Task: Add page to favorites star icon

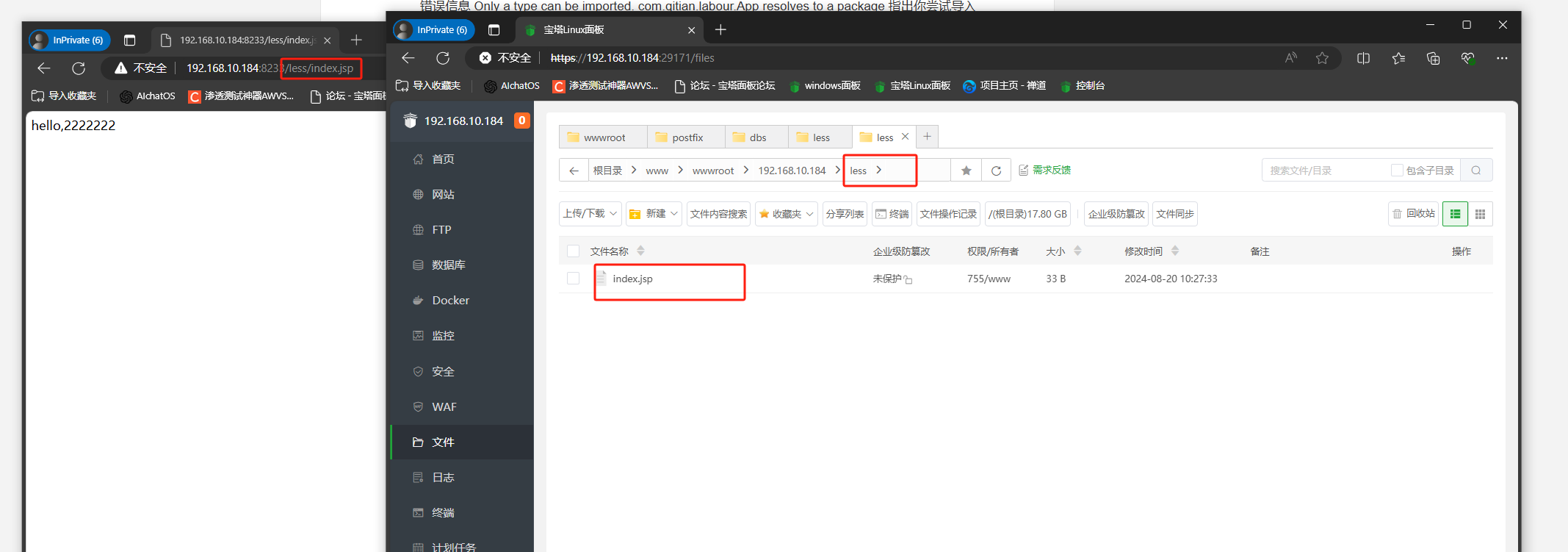Action: (x=1322, y=58)
